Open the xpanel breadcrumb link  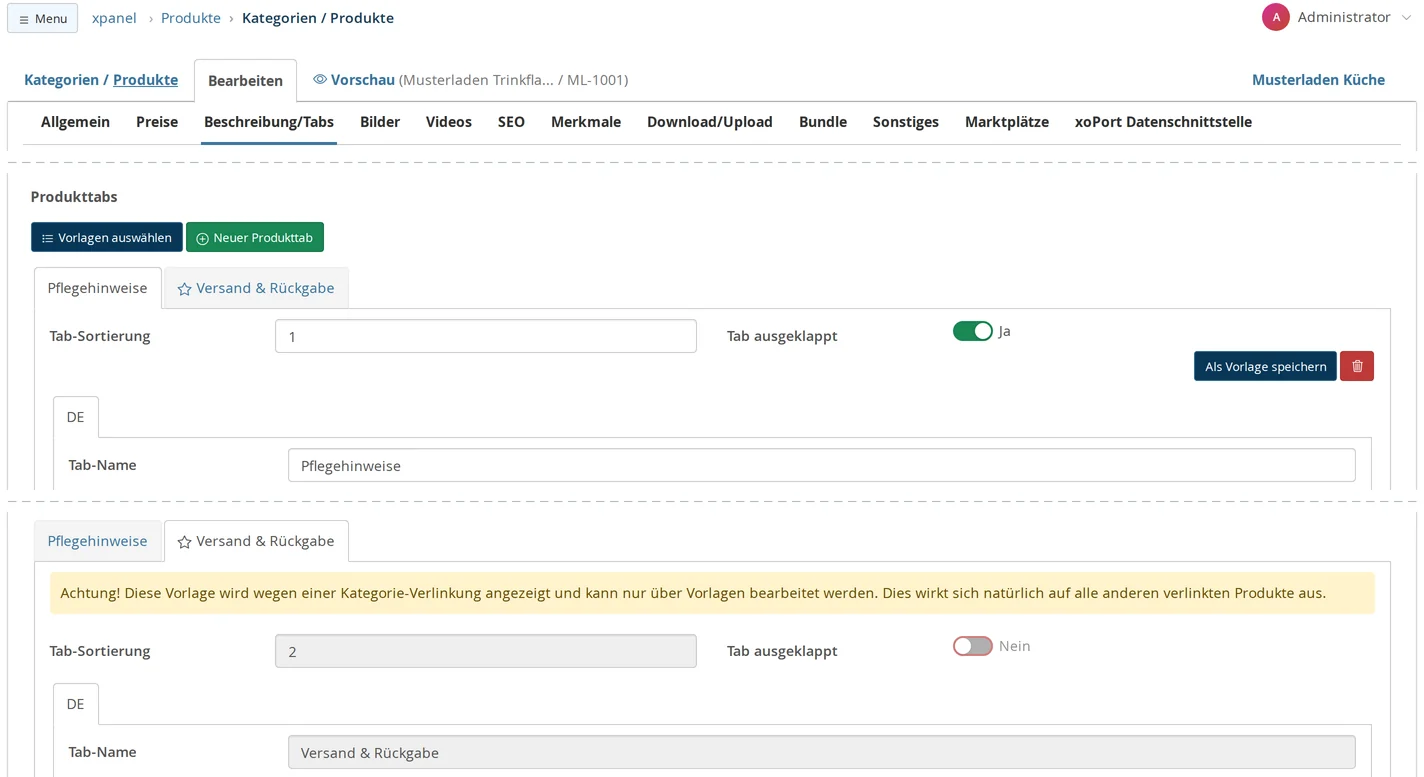pos(114,18)
